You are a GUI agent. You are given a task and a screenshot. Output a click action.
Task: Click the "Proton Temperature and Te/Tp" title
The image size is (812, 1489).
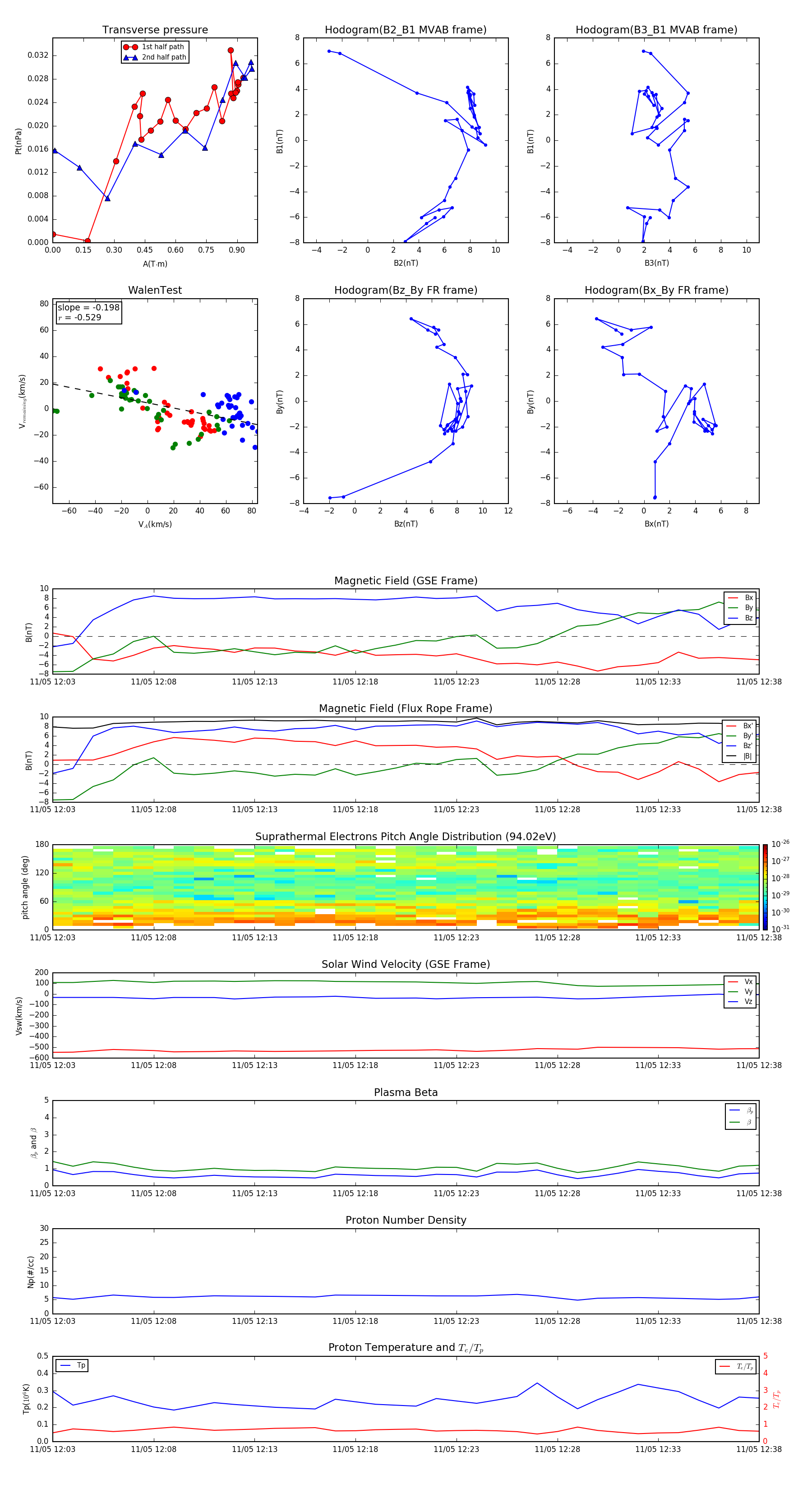pos(406,1348)
